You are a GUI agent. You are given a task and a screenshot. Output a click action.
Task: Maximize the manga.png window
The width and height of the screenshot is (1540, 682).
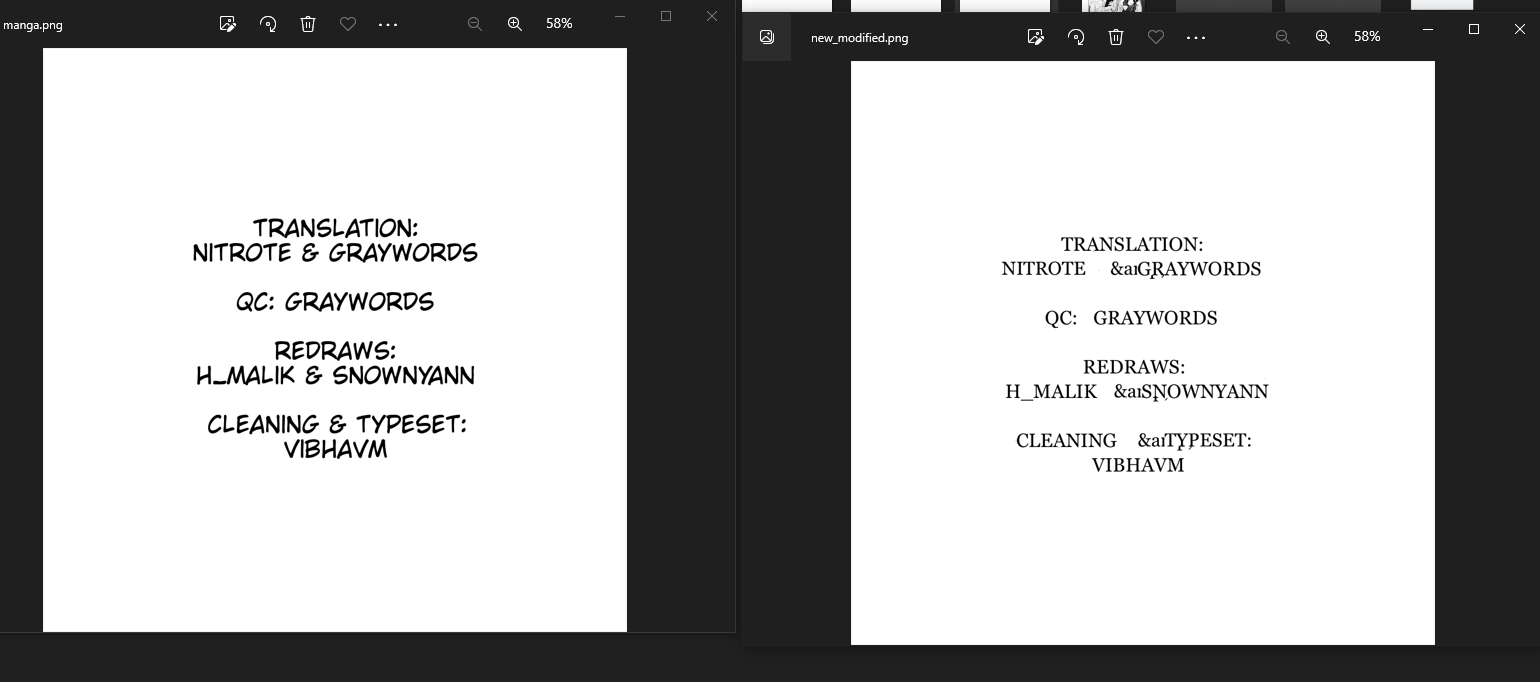click(x=666, y=16)
